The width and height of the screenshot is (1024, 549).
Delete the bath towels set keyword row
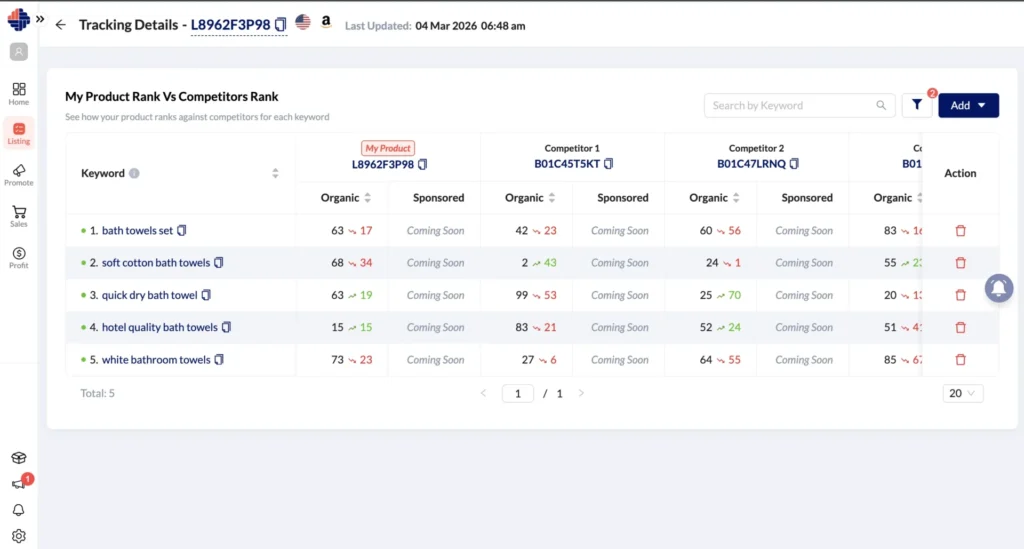[960, 231]
